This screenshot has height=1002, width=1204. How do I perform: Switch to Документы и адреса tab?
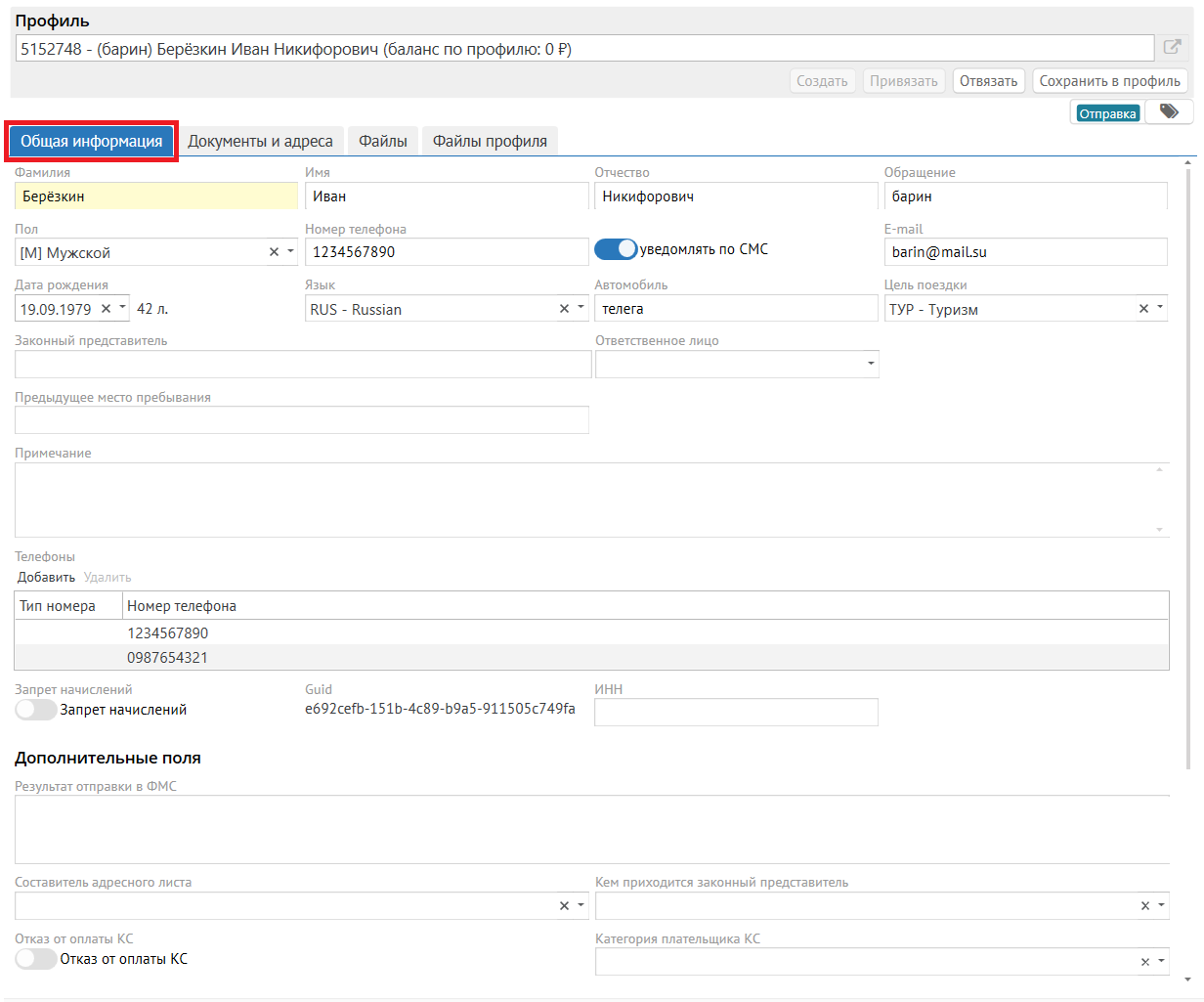coord(260,142)
